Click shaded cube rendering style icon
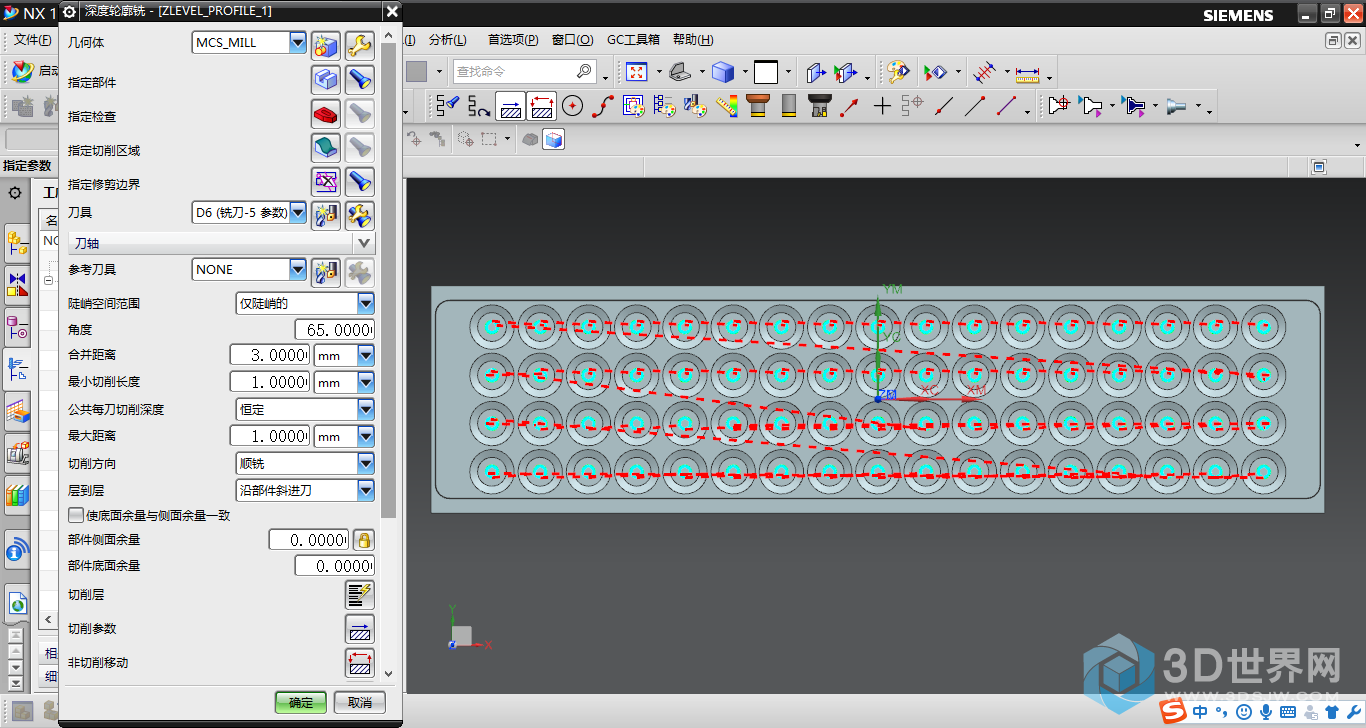 723,72
